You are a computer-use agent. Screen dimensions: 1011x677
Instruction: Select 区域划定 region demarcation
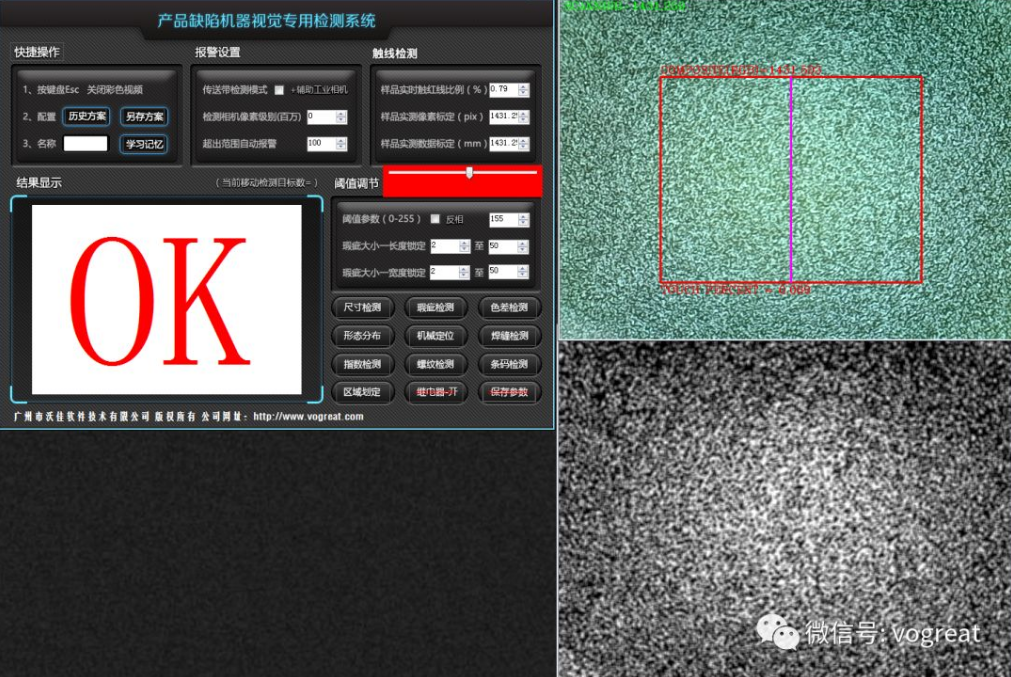361,392
